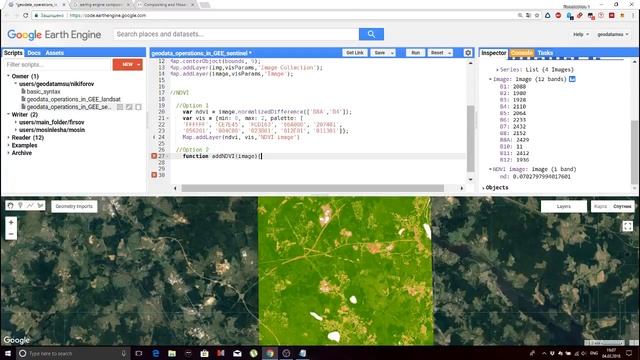The height and width of the screenshot is (360, 640).
Task: Click the Filter scripts input field
Action: 58,64
